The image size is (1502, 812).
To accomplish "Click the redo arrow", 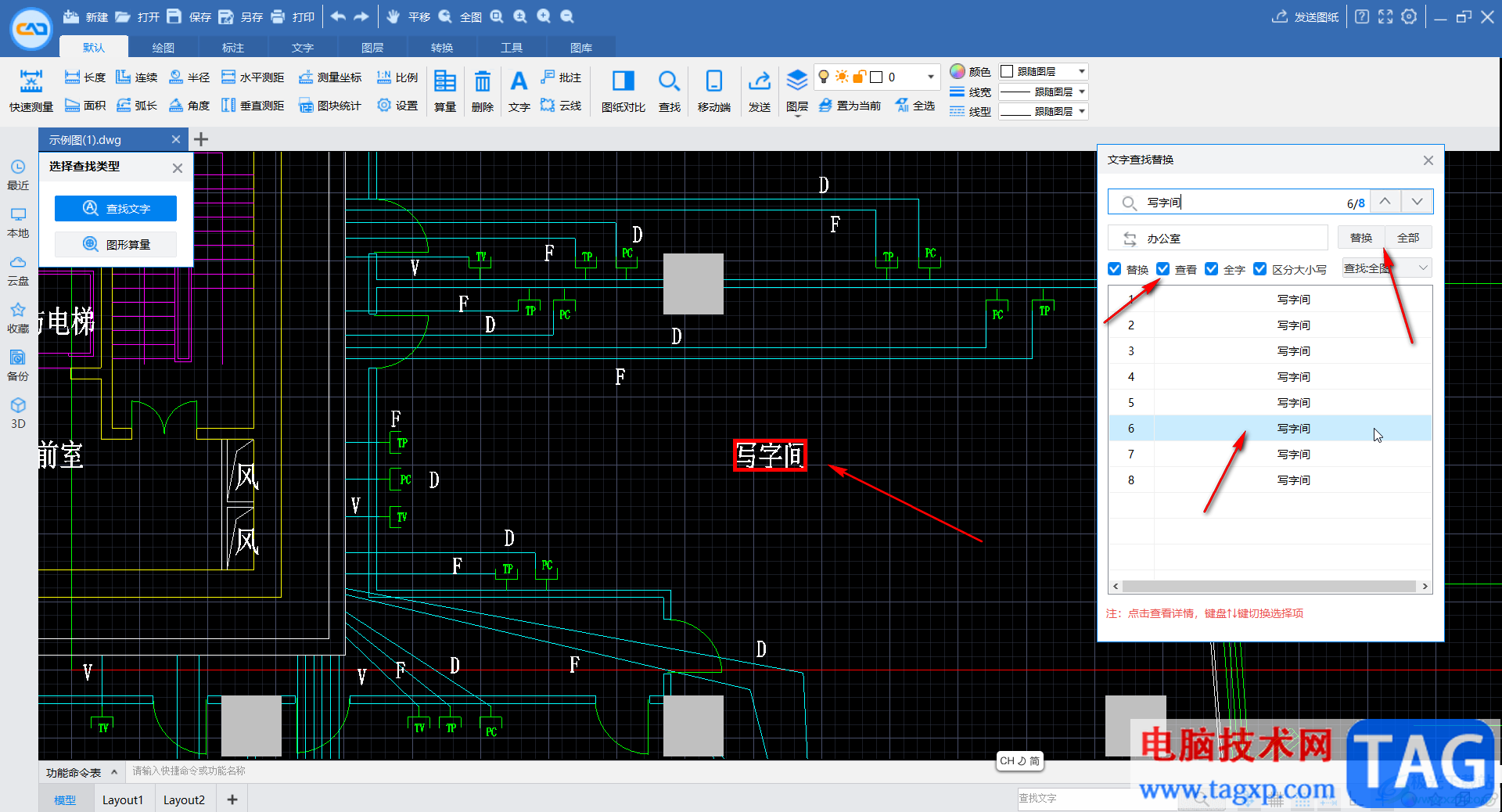I will (x=361, y=16).
